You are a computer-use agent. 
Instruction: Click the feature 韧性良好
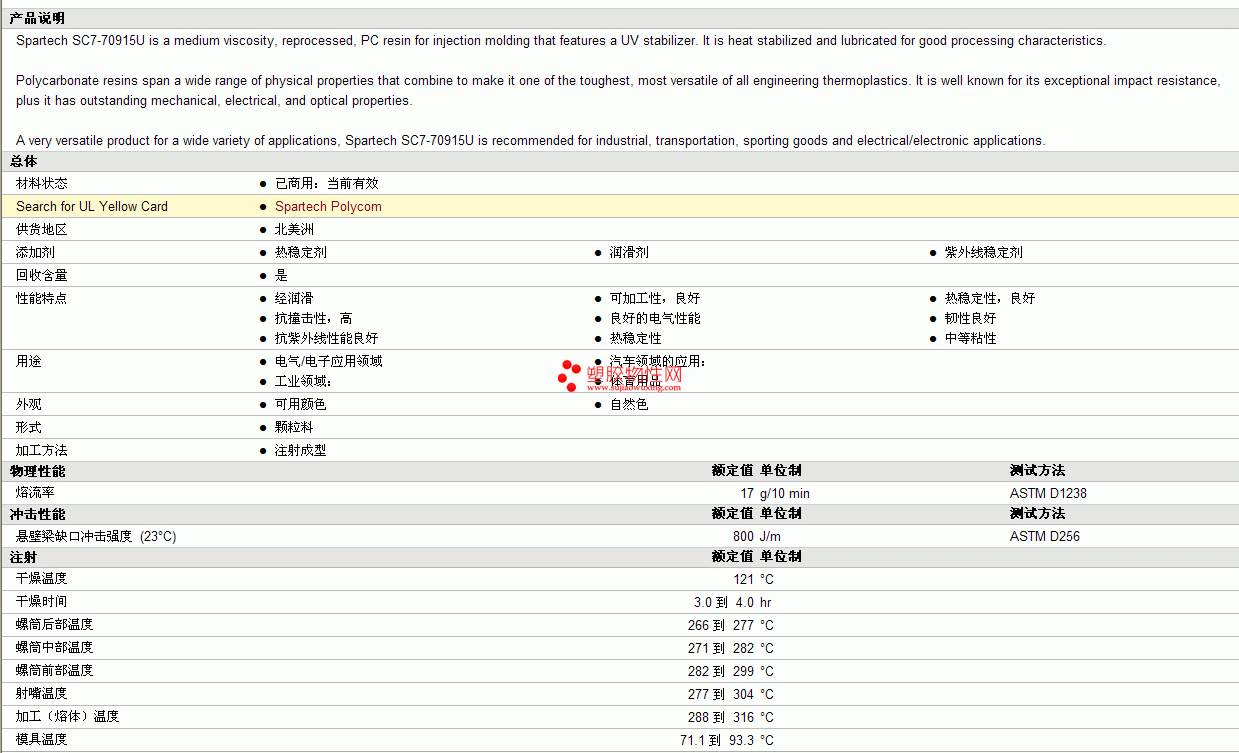coord(971,318)
